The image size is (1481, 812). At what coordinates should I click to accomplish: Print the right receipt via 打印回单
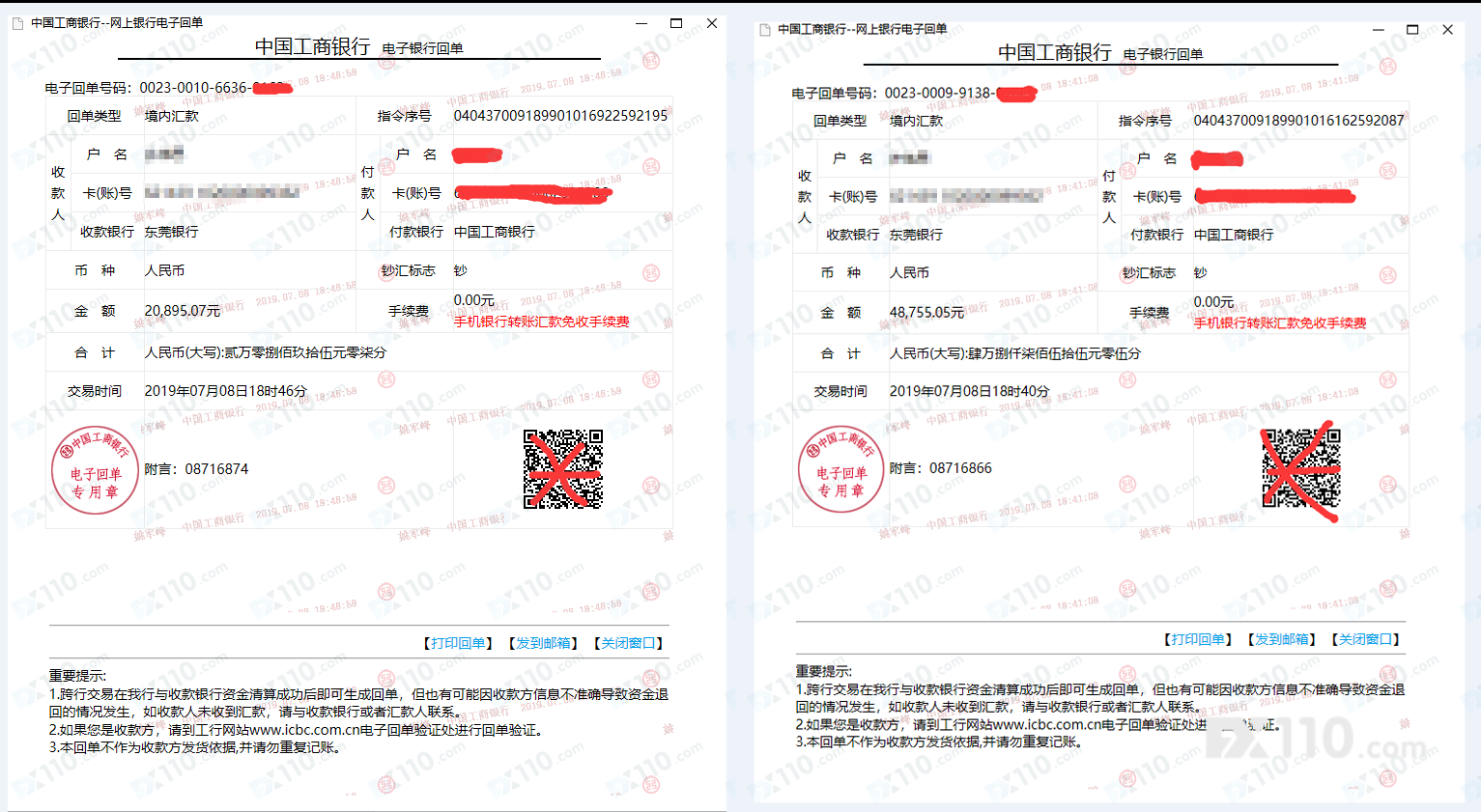pyautogui.click(x=1198, y=639)
